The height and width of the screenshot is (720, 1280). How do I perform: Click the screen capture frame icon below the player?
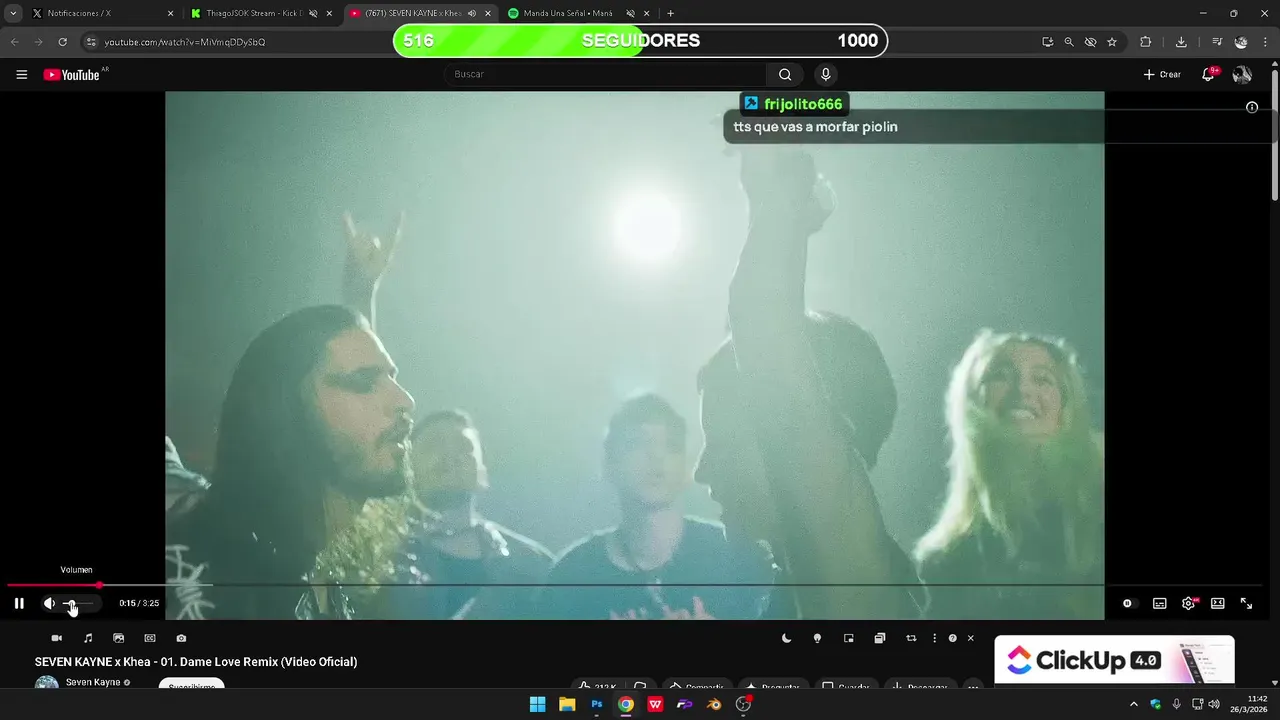click(150, 638)
